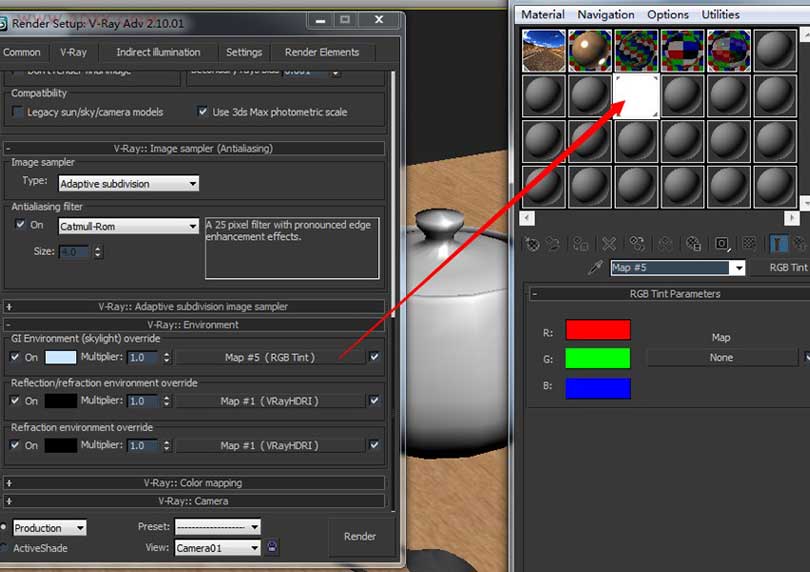Viewport: 810px width, 572px height.
Task: Open the Image sampler Type dropdown
Action: coord(128,183)
